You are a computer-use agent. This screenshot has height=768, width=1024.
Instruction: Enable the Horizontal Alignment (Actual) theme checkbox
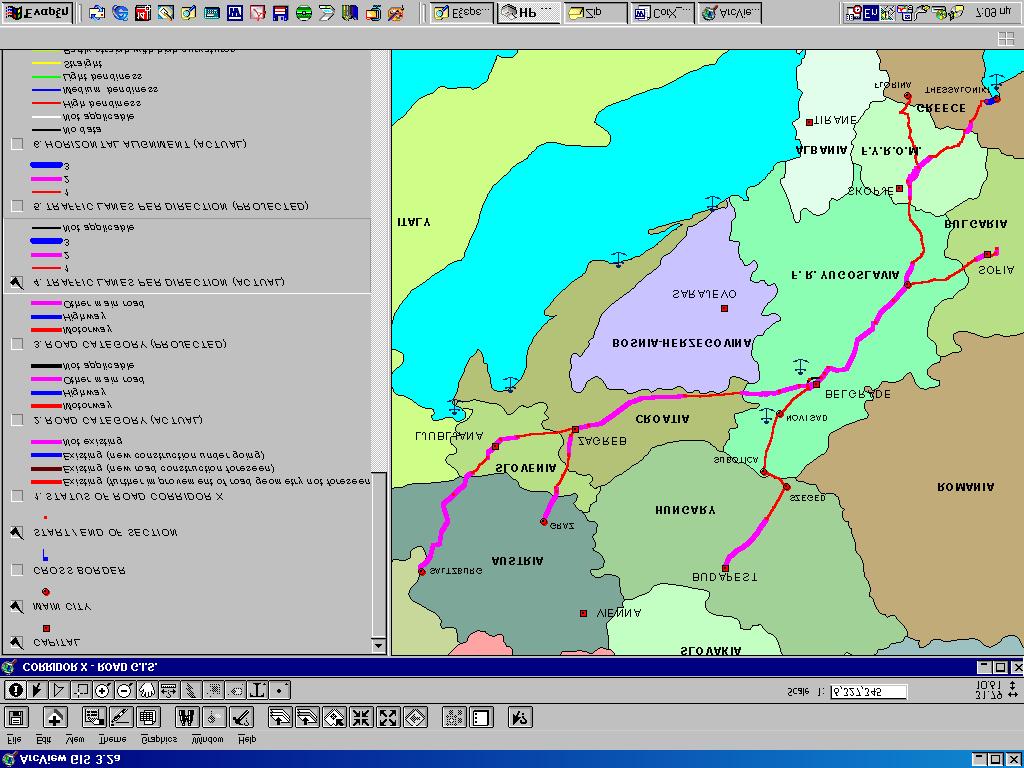[18, 144]
